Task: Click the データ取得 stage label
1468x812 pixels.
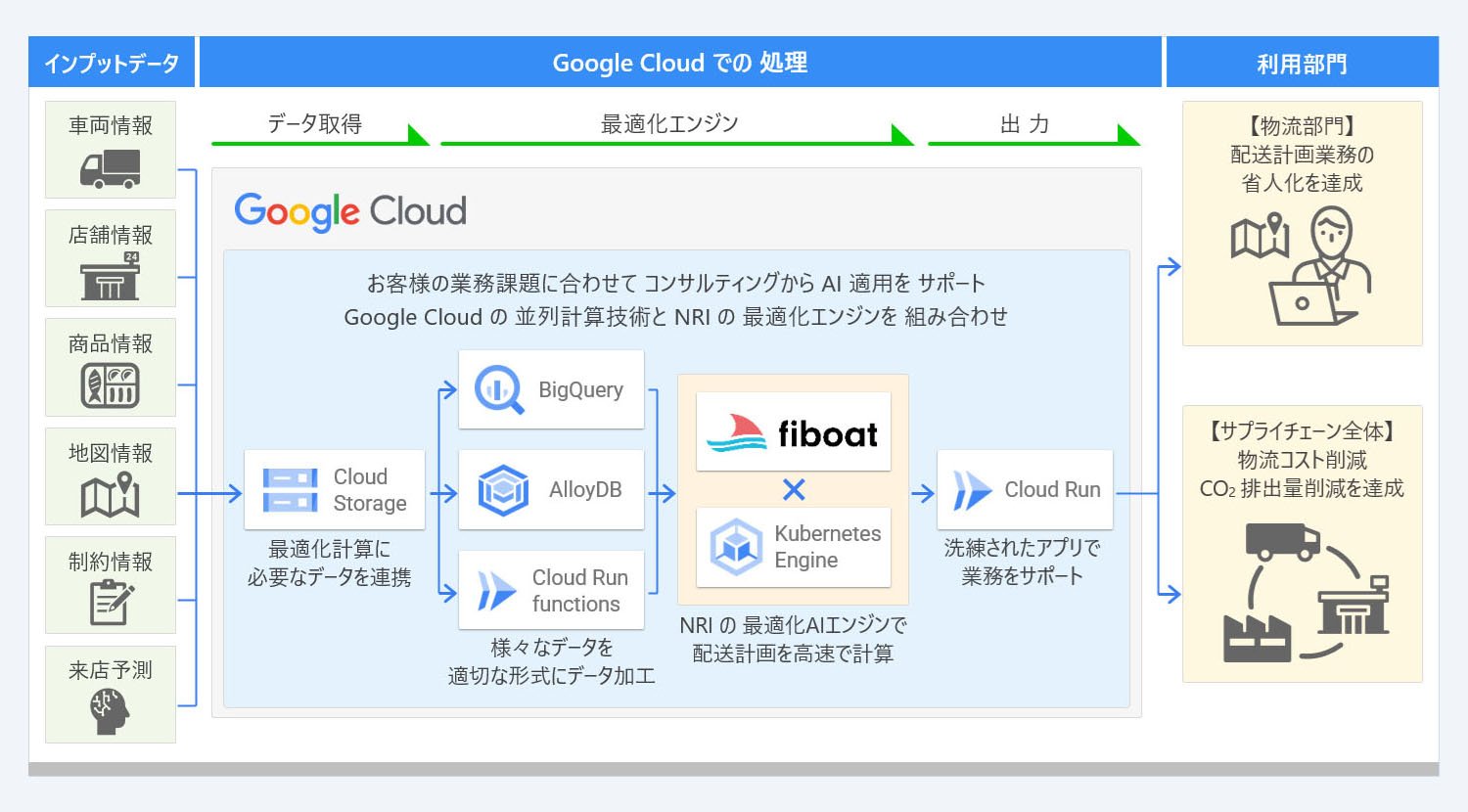Action: coord(315,123)
